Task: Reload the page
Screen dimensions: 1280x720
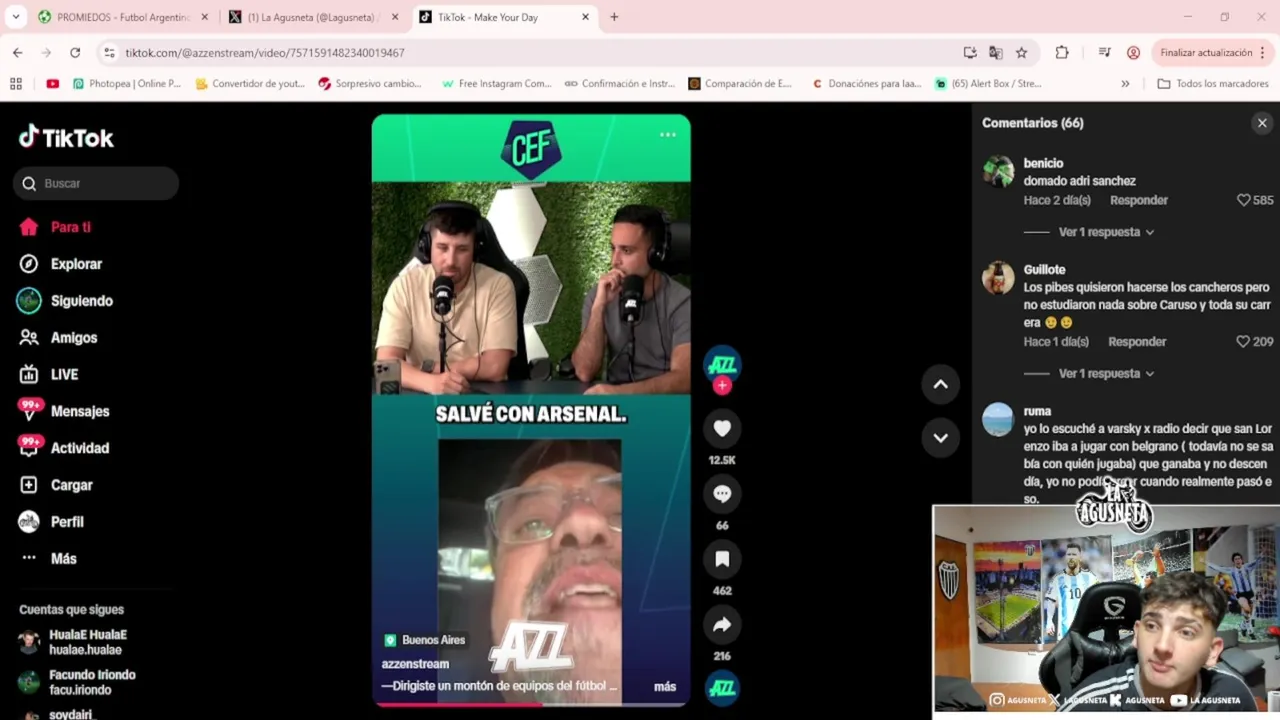Action: (x=75, y=52)
